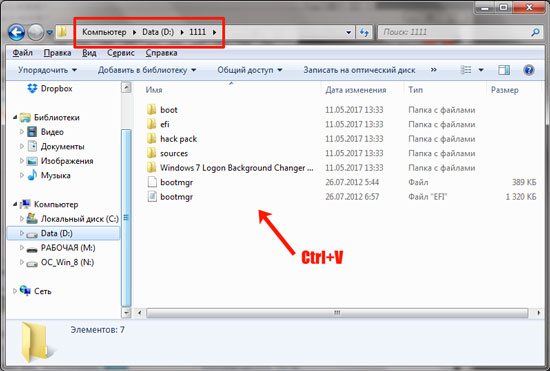Screen dimensions: 550x371
Task: Open Добавить в библиотеку dropdown
Action: pos(147,70)
